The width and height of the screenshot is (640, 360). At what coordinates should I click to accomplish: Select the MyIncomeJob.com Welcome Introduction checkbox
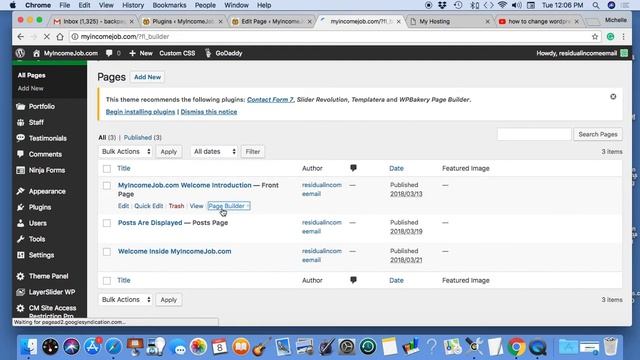pyautogui.click(x=107, y=185)
